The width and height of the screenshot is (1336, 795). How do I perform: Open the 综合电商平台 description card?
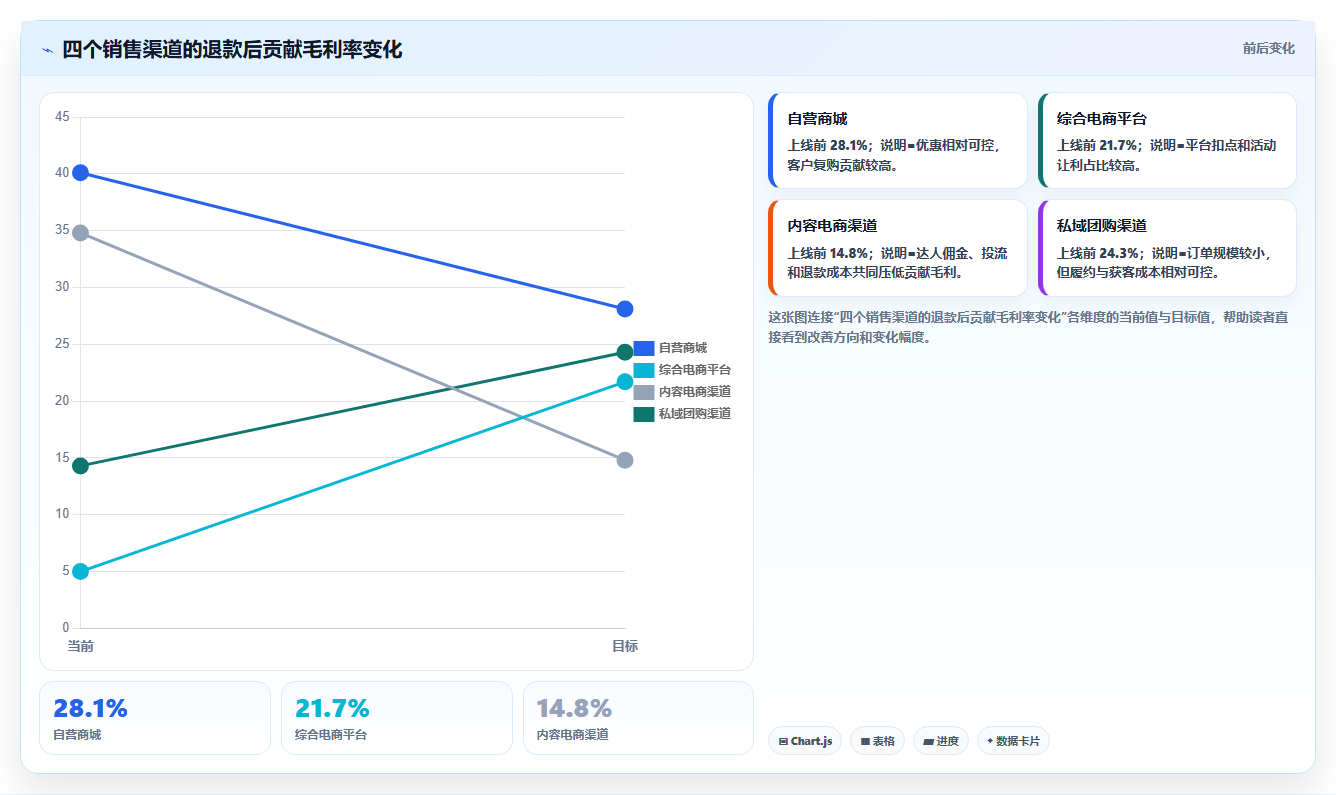[x=1167, y=140]
